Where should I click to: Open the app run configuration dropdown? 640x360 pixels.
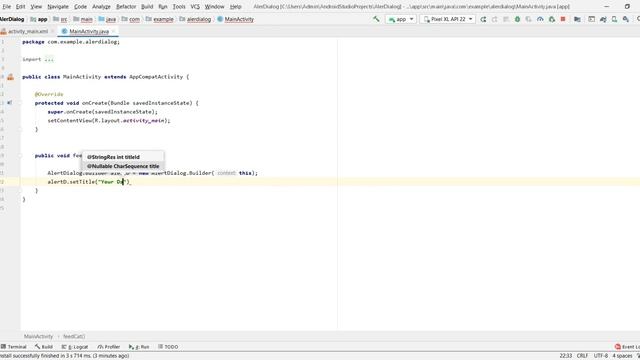point(401,19)
